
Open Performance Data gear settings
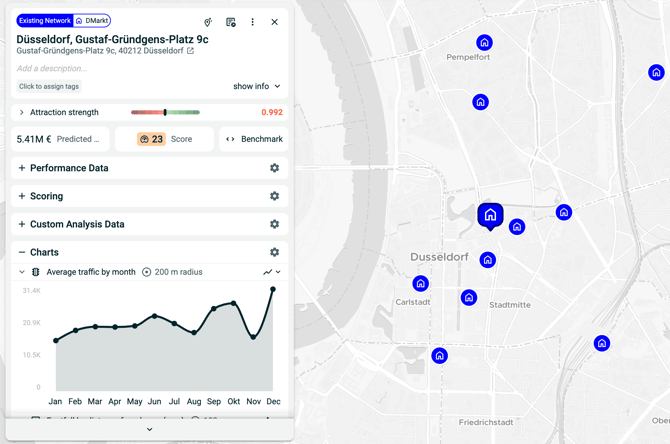(274, 168)
